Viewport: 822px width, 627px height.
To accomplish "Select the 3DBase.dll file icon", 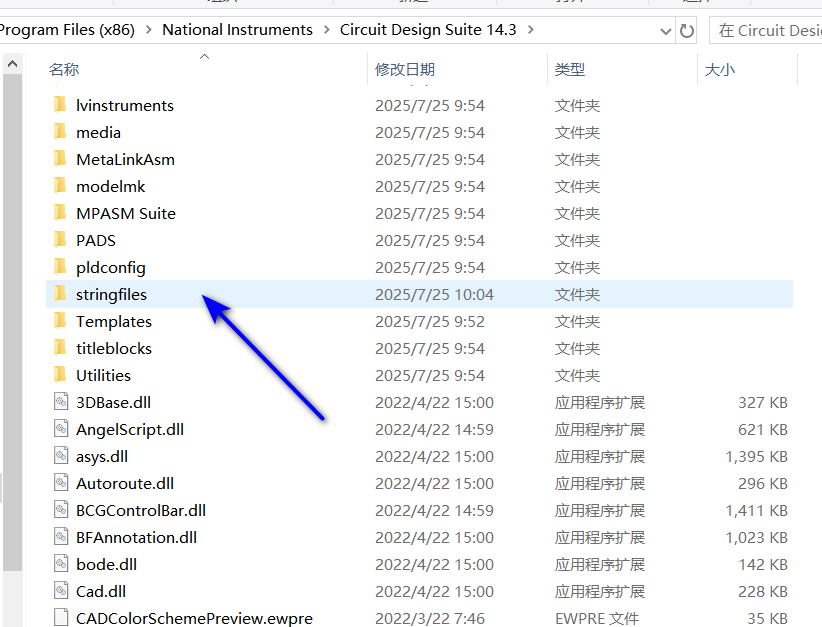I will [61, 402].
